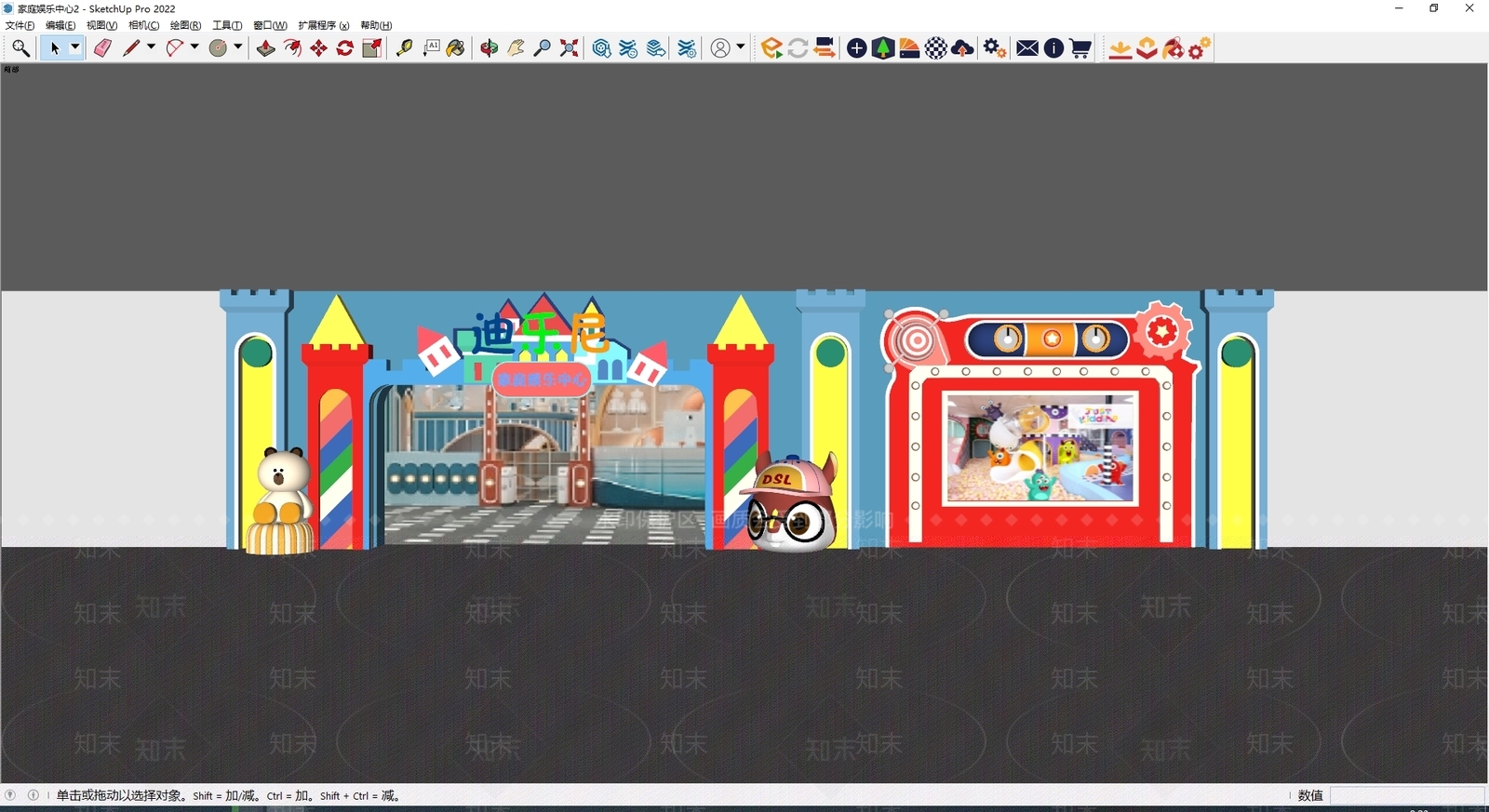Click the DSL owl mascot in the model
This screenshot has width=1489, height=812.
[791, 502]
